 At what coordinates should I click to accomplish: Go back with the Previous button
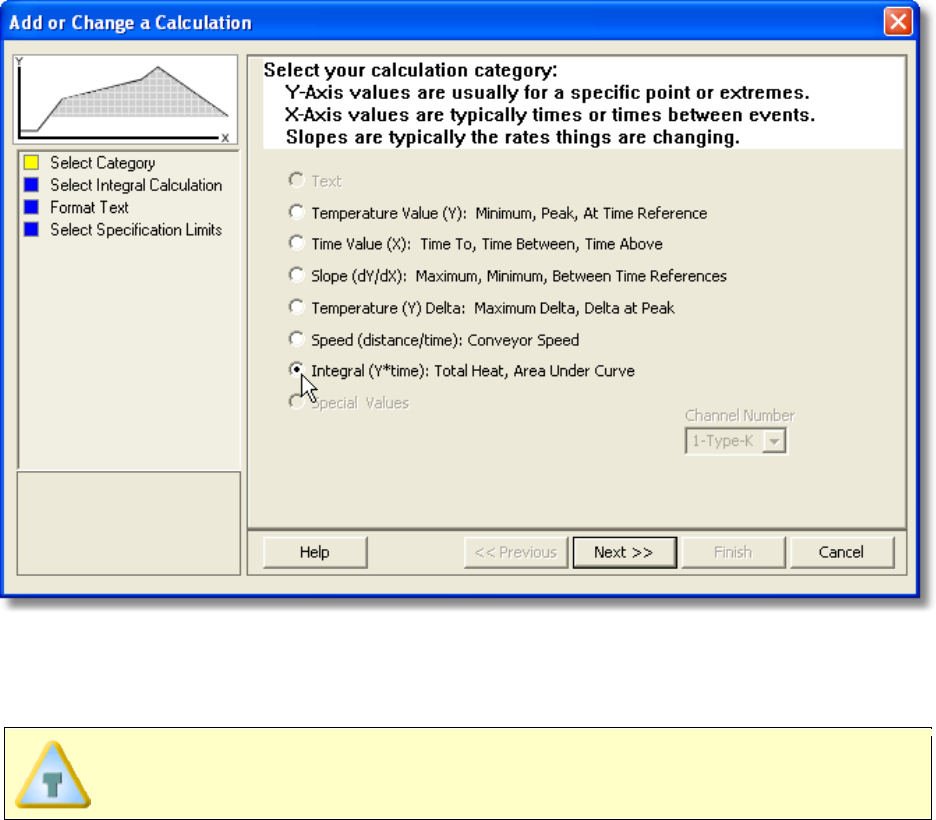tap(516, 552)
